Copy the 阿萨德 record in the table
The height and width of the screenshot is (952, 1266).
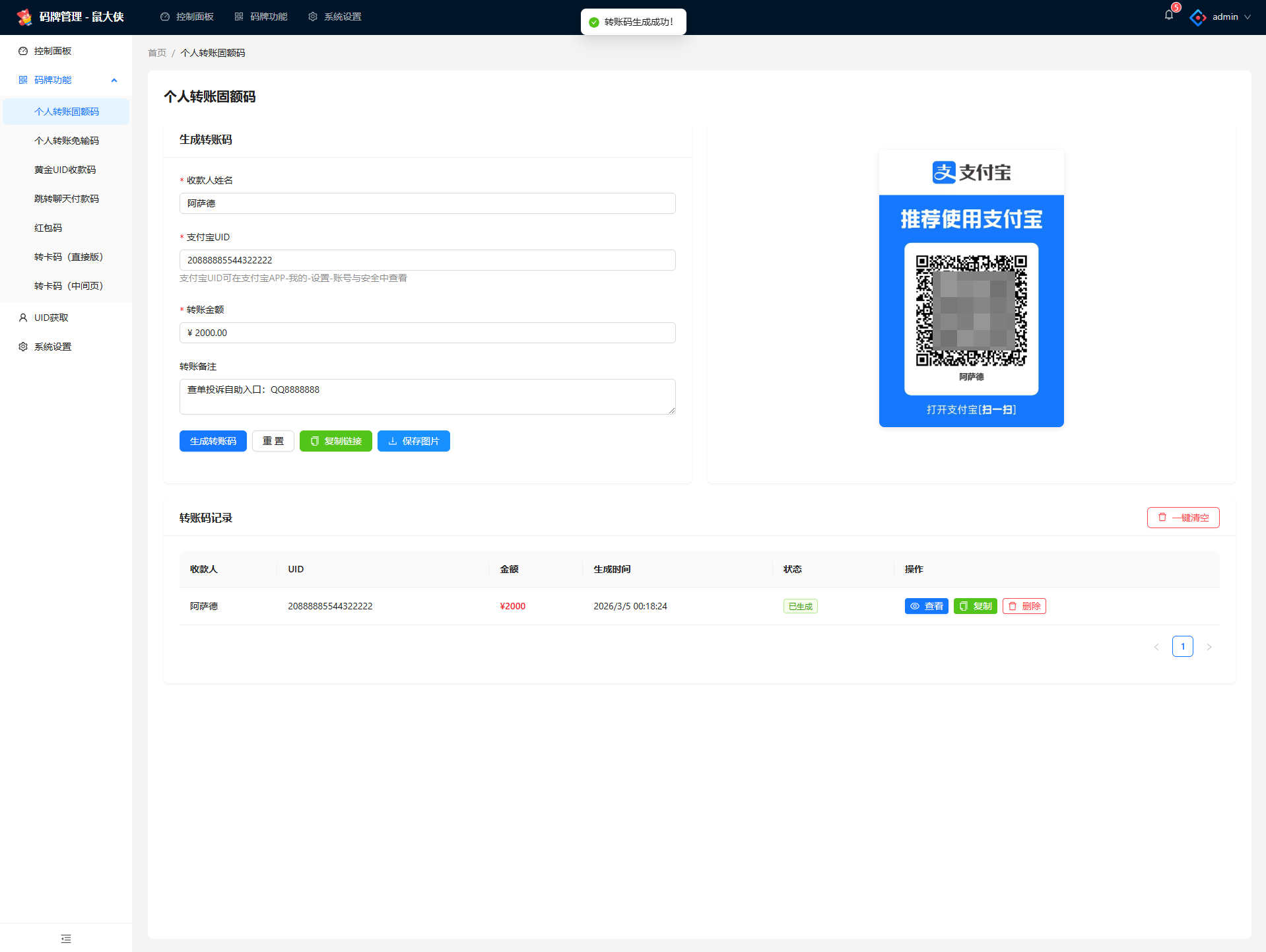pyautogui.click(x=974, y=606)
